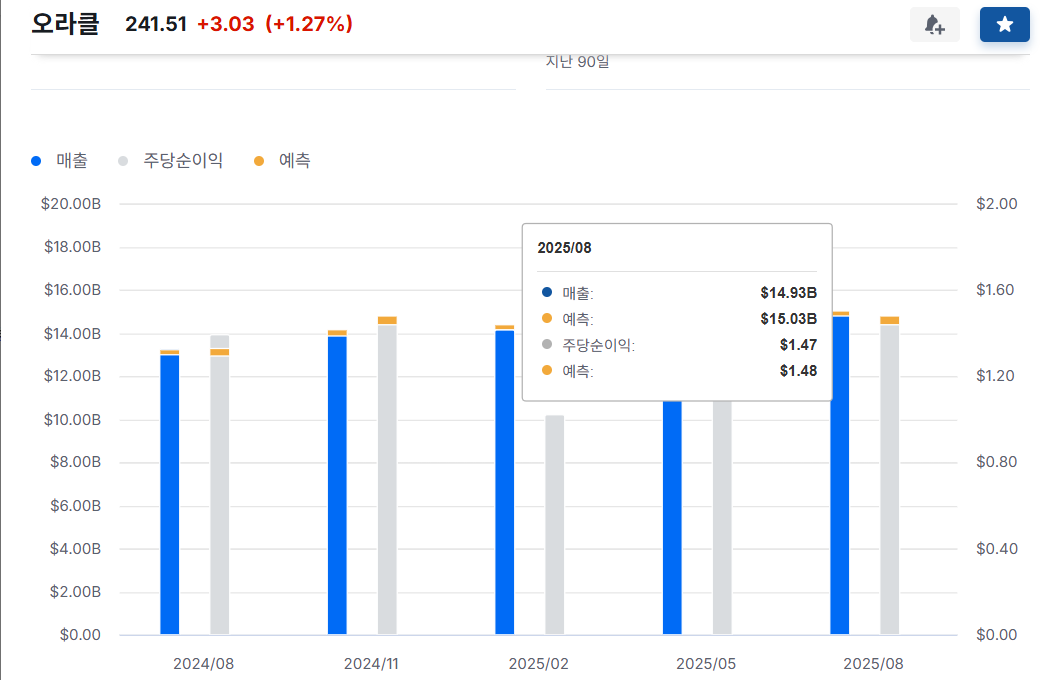This screenshot has width=1060, height=680.
Task: Click the $15.03B forecast value in tooltip
Action: pyautogui.click(x=788, y=318)
